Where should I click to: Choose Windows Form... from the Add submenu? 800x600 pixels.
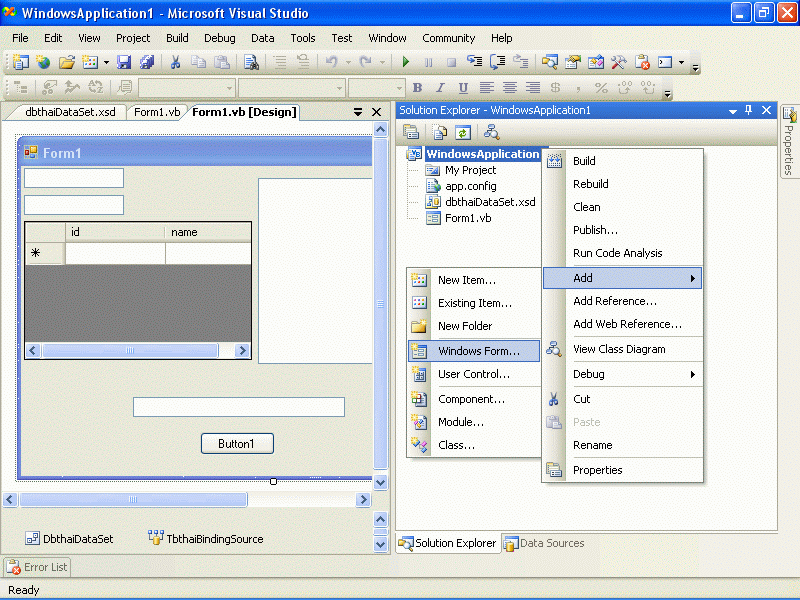(478, 351)
